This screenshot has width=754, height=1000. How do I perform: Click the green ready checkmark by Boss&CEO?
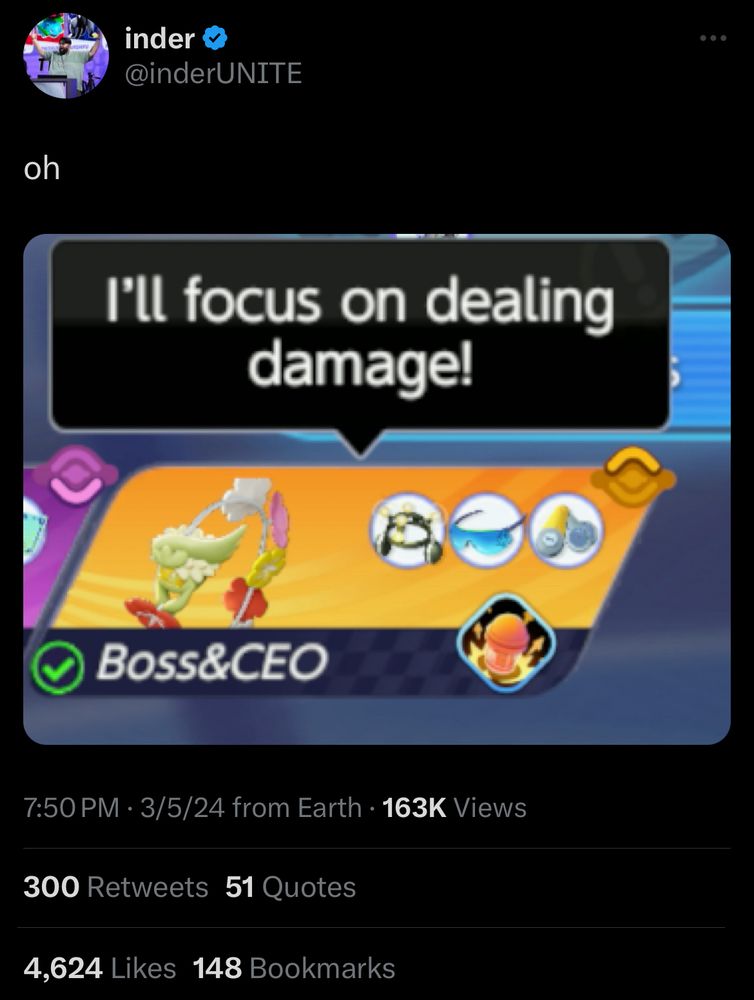point(57,668)
